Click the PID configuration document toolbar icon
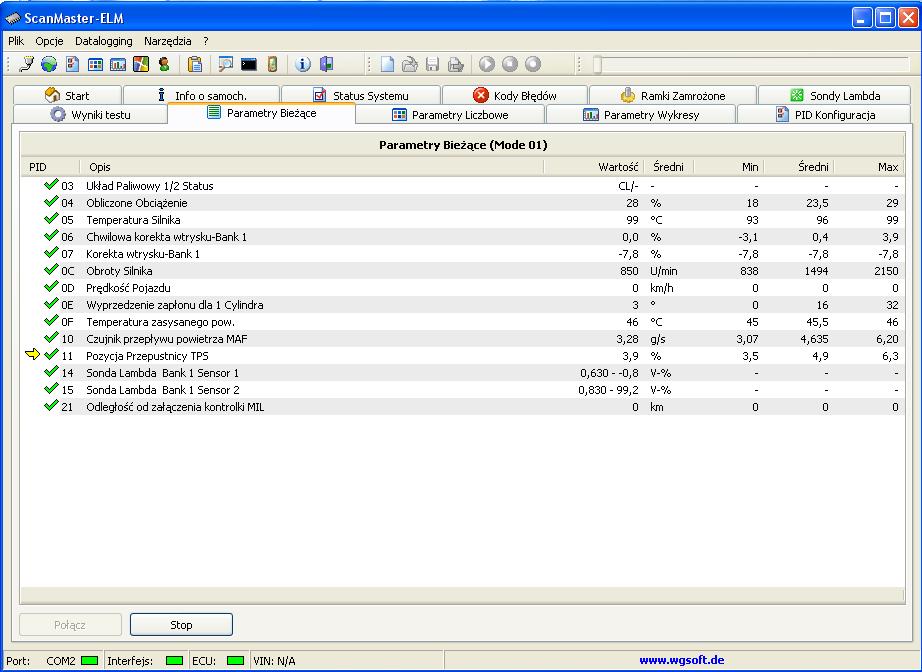Image resolution: width=922 pixels, height=672 pixels. pos(72,64)
